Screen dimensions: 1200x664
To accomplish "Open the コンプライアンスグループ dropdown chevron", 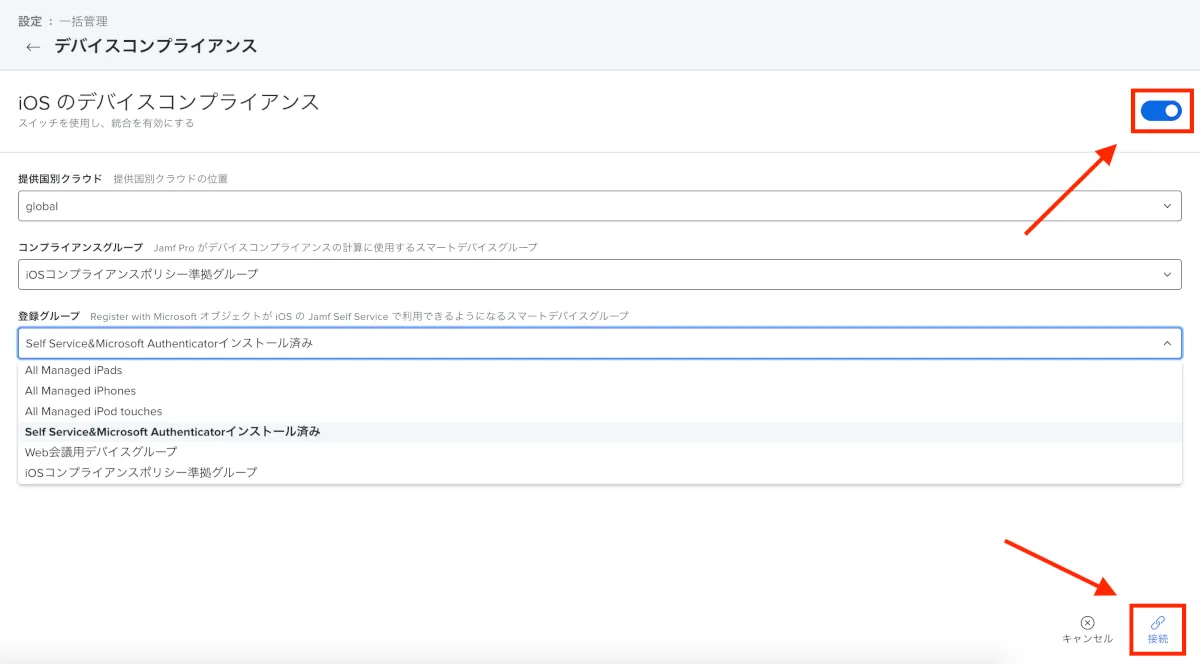I will (x=1166, y=274).
